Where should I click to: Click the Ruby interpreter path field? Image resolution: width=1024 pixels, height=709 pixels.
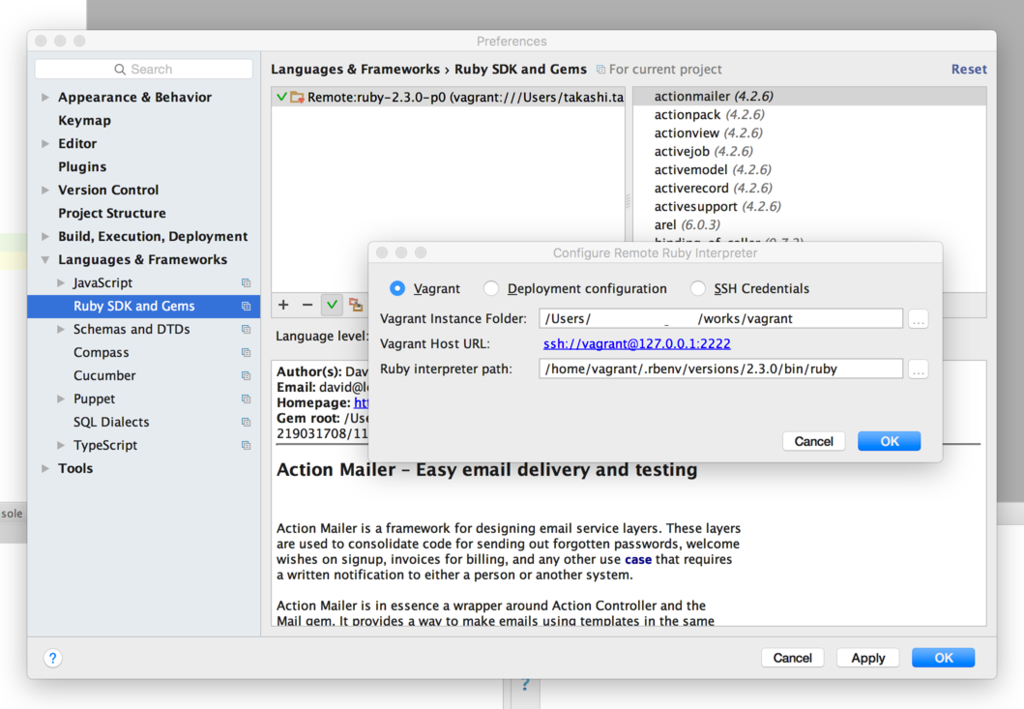pyautogui.click(x=721, y=369)
